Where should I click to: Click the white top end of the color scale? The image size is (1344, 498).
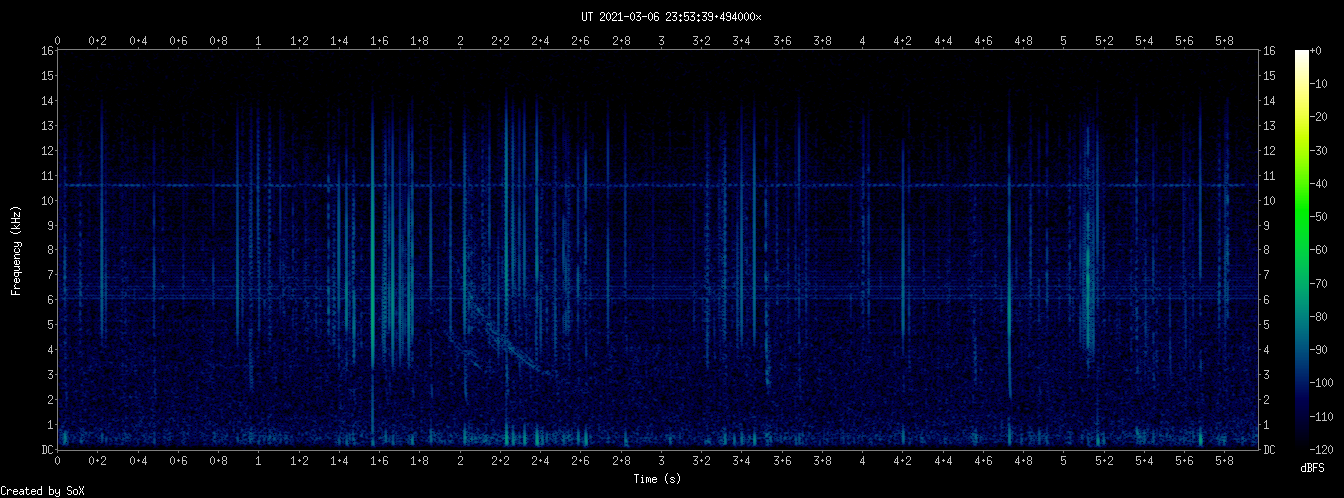[x=1301, y=54]
